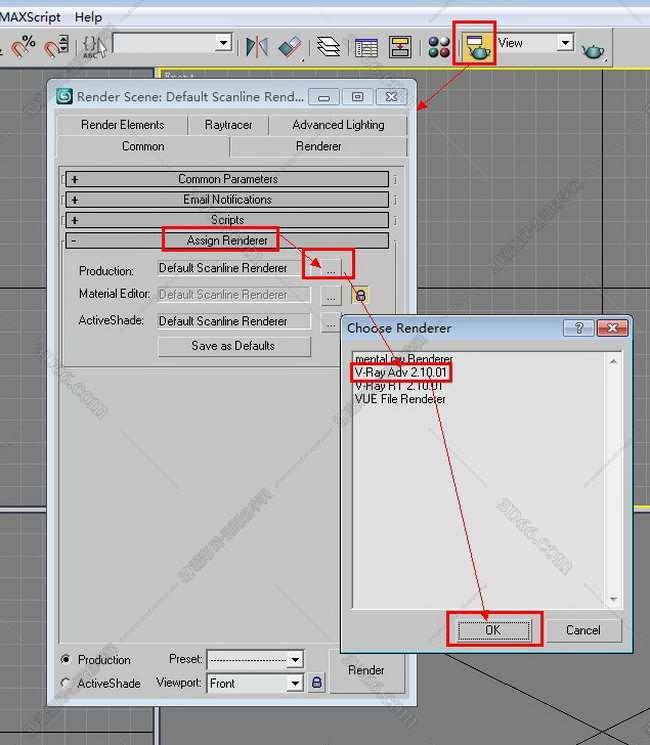Open the Material Editor spheres icon

click(x=439, y=47)
